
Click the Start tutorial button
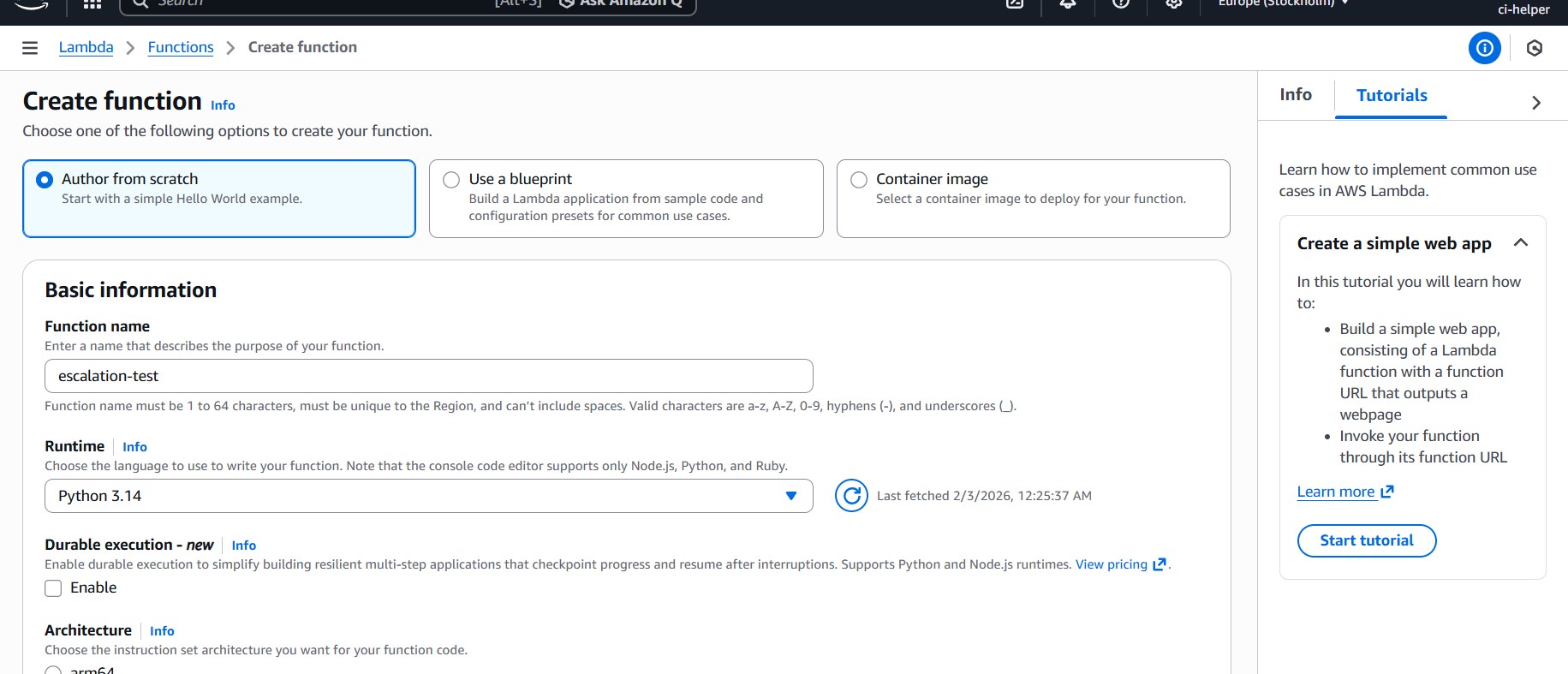pos(1366,540)
